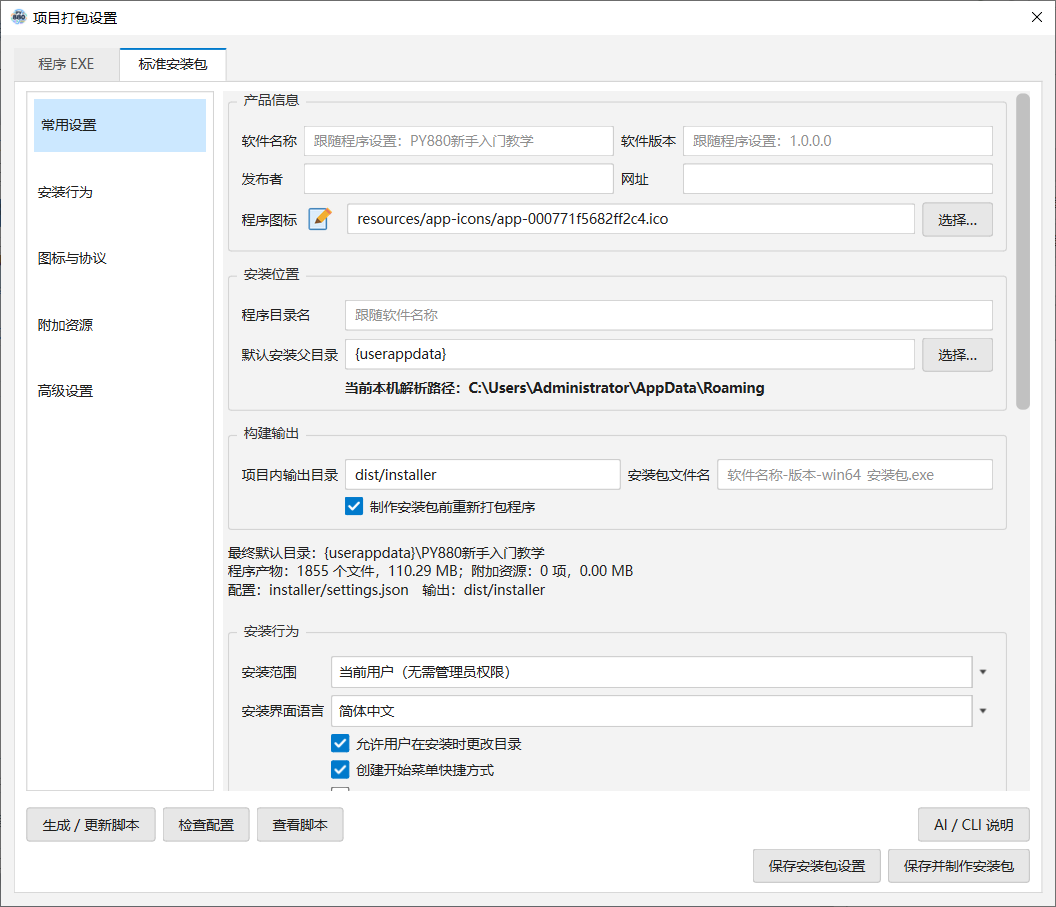The image size is (1056, 907).
Task: Click 项目内输出目录 field dist/installer
Action: (x=483, y=475)
